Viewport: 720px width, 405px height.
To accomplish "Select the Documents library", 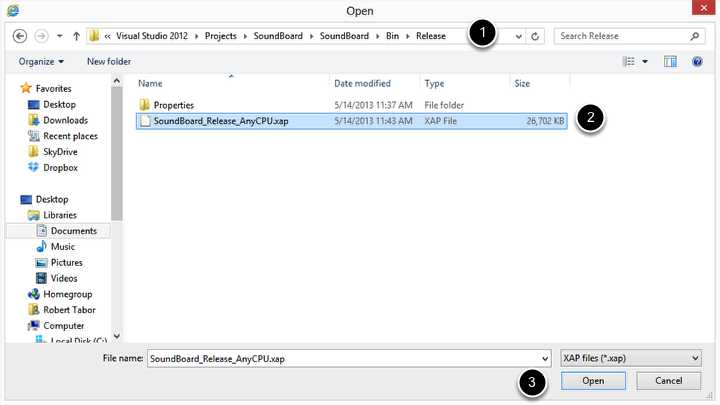I will [73, 231].
